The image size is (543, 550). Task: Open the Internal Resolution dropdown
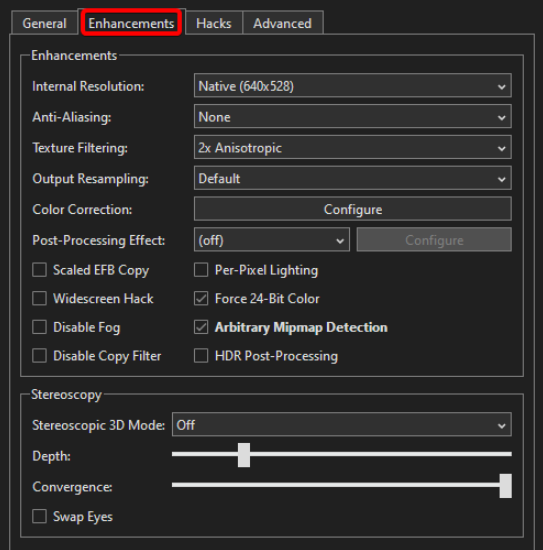tap(353, 86)
